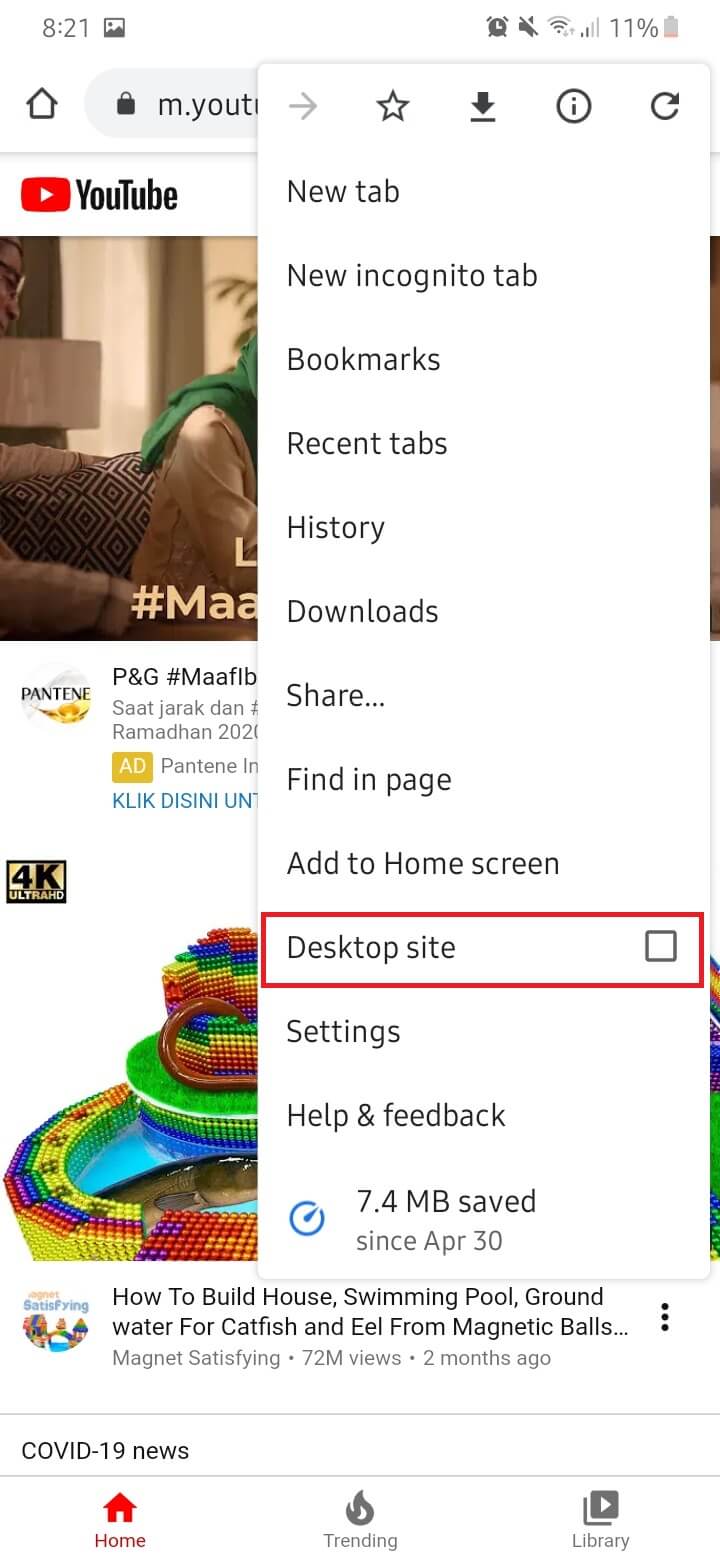Reload the page with the refresh icon

[665, 106]
